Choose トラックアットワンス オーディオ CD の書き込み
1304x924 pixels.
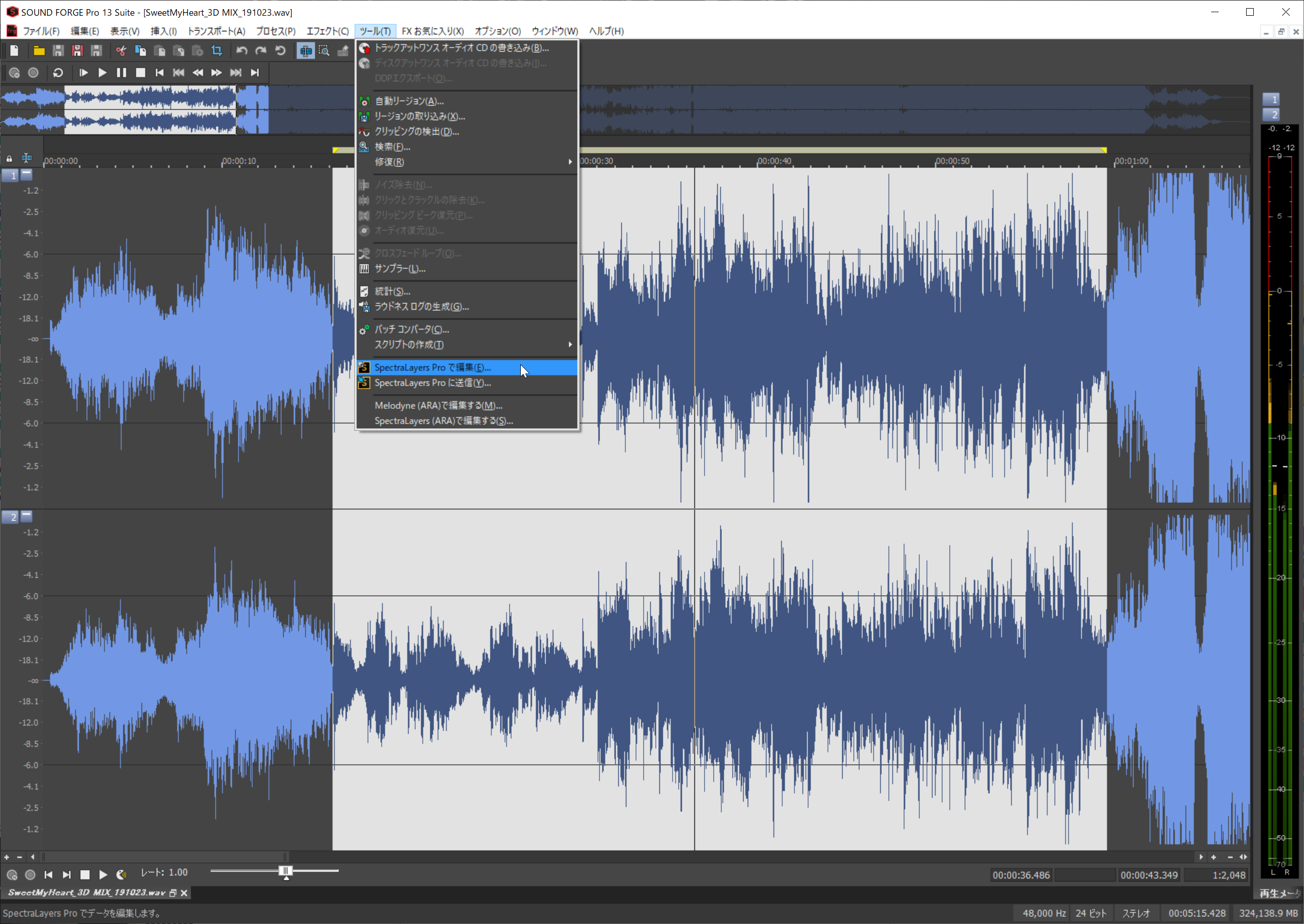(x=467, y=48)
